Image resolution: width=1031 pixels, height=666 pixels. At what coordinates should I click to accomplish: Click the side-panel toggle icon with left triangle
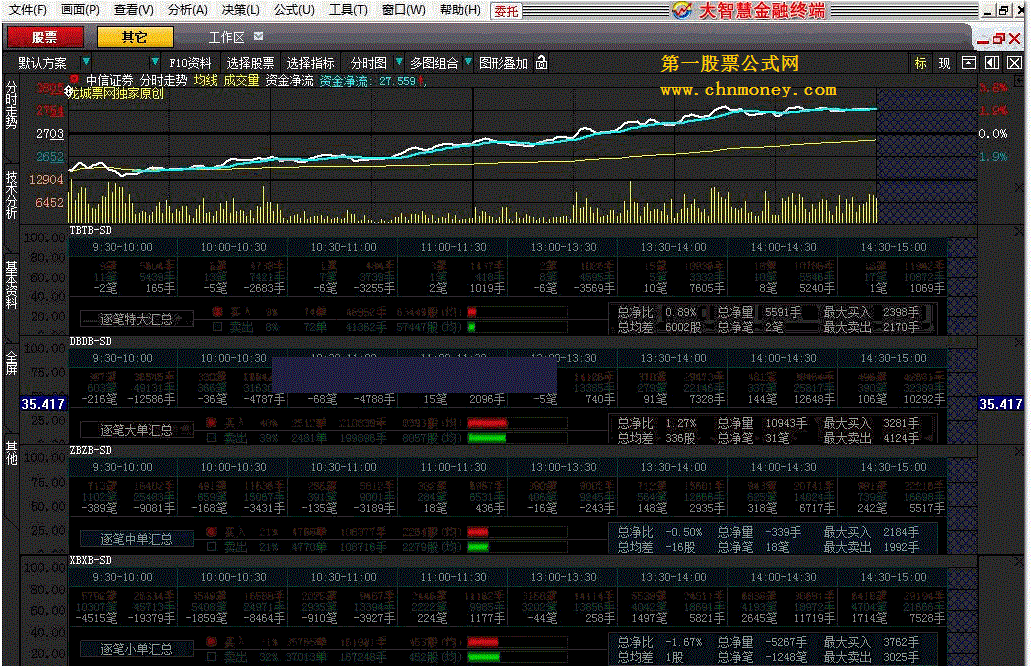coord(992,62)
